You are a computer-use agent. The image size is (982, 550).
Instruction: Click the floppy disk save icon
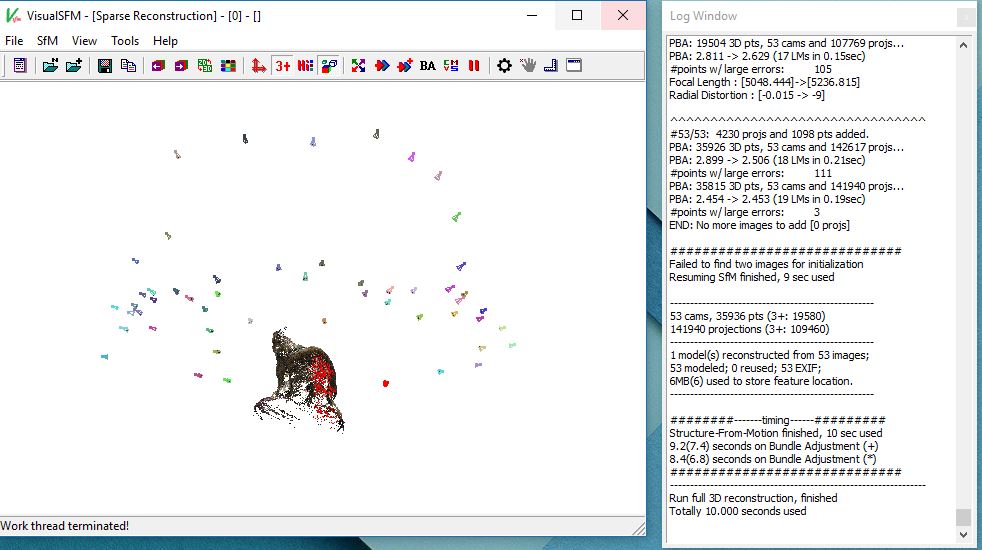pos(104,66)
